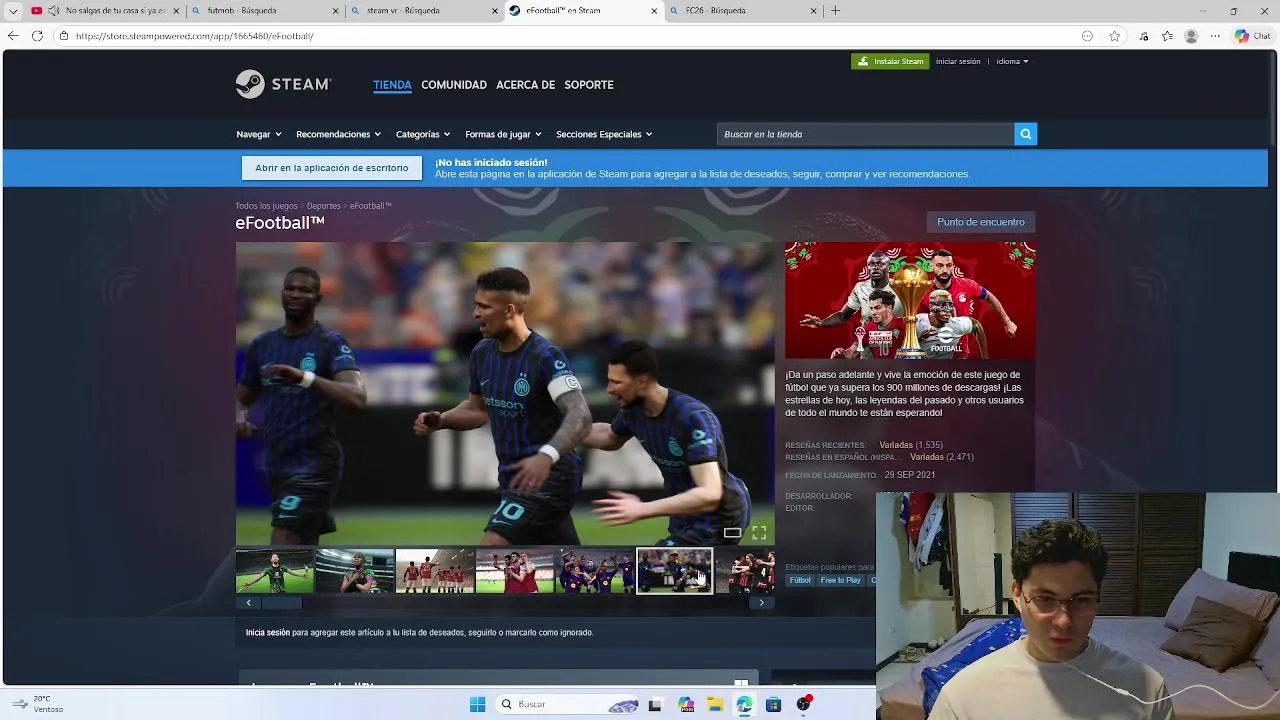Click the theater mode icon beside fullscreen
This screenshot has height=720, width=1280.
(733, 533)
